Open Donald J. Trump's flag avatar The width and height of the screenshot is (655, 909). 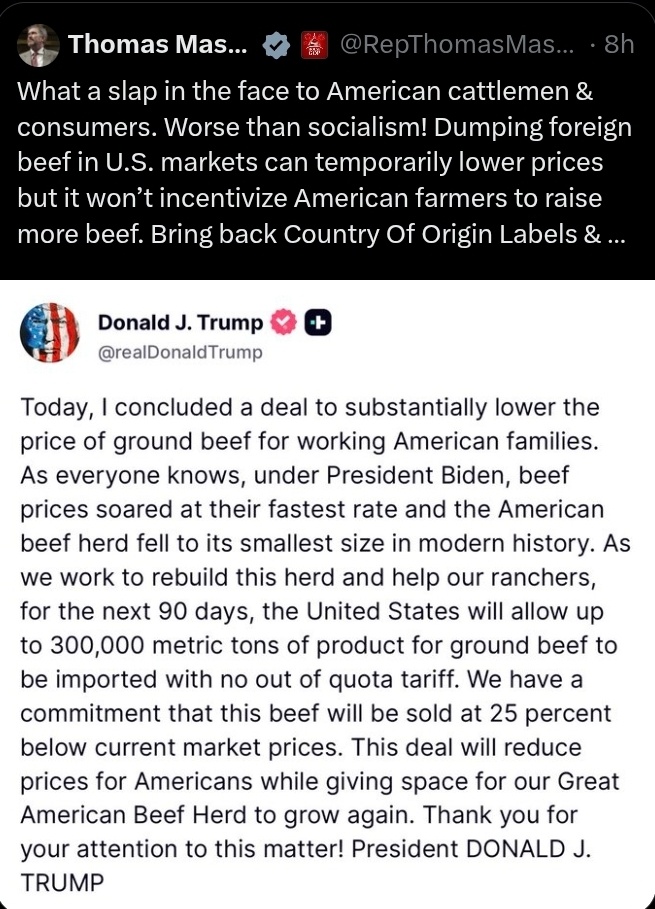tap(49, 333)
